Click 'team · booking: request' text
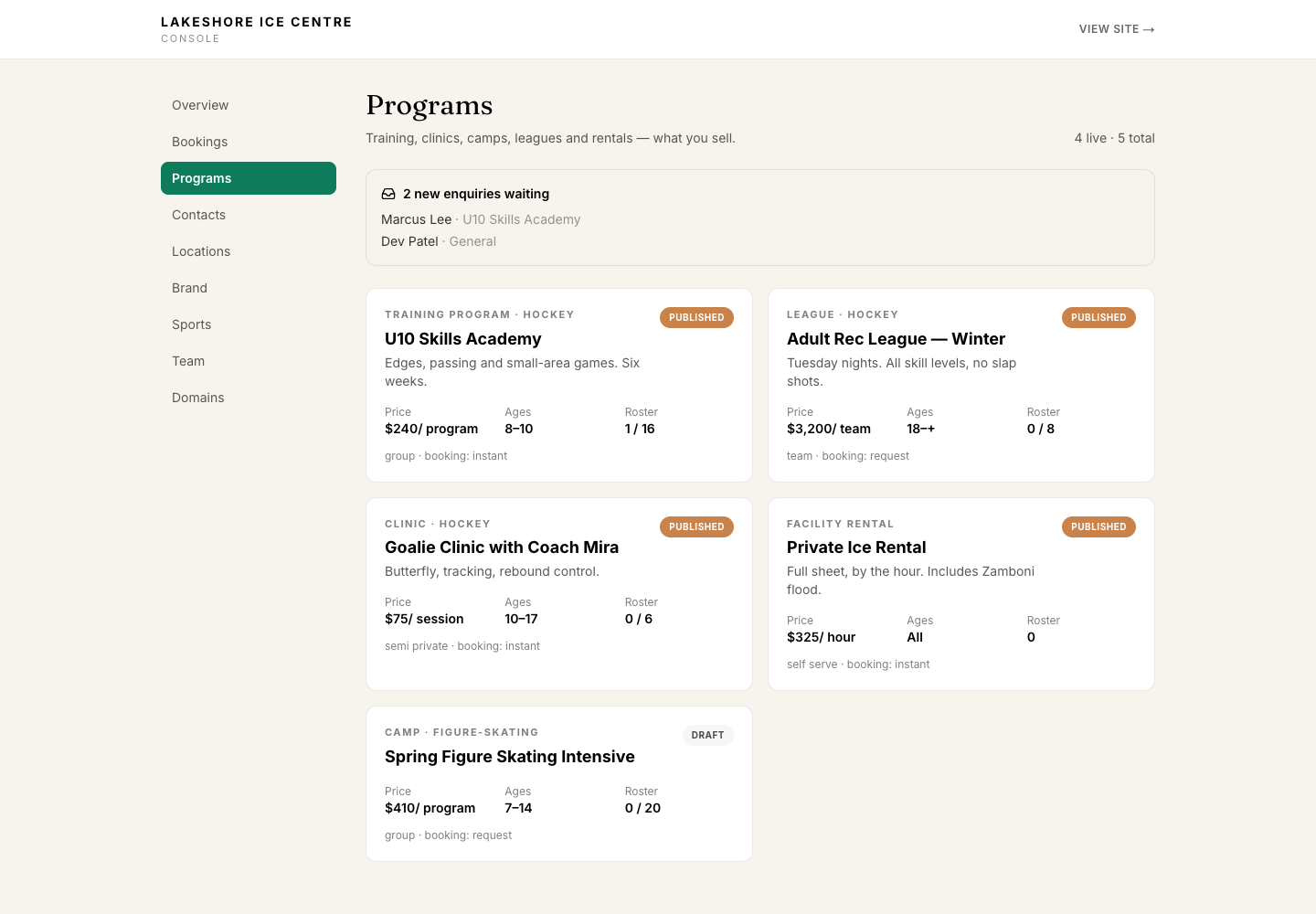The height and width of the screenshot is (914, 1316). coord(848,456)
